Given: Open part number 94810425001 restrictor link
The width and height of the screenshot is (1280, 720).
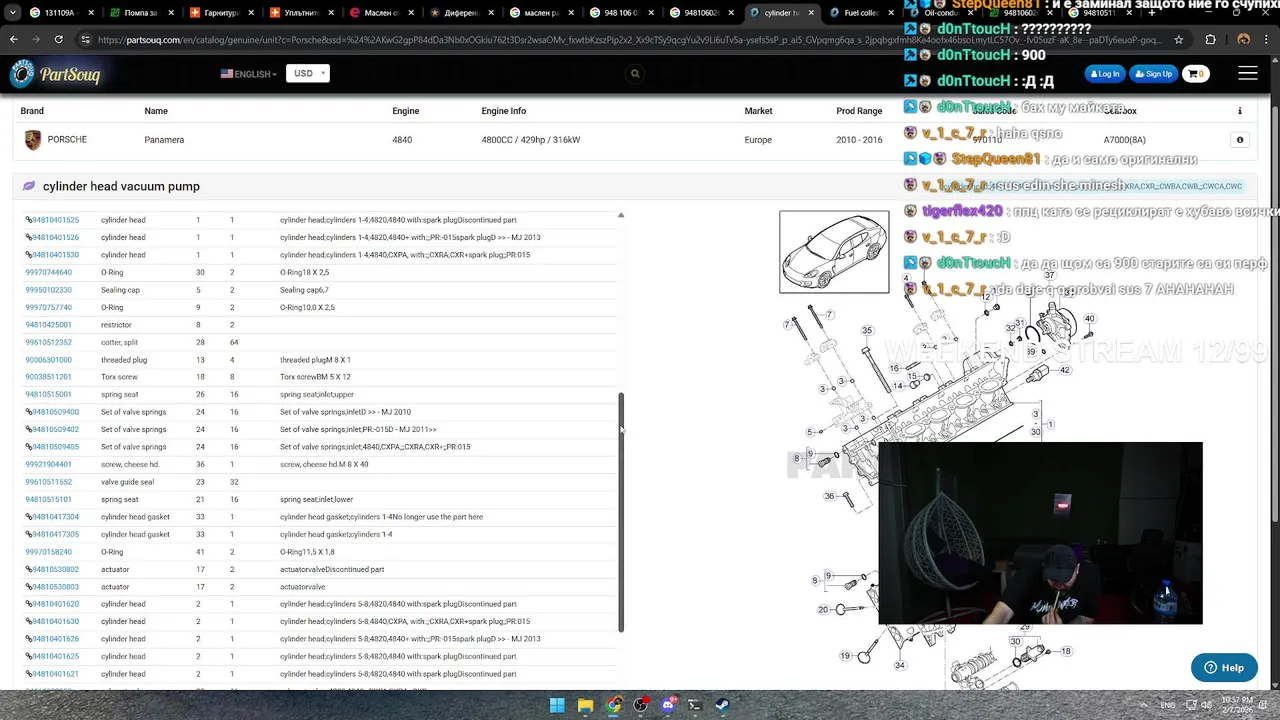Looking at the screenshot, I should point(48,325).
